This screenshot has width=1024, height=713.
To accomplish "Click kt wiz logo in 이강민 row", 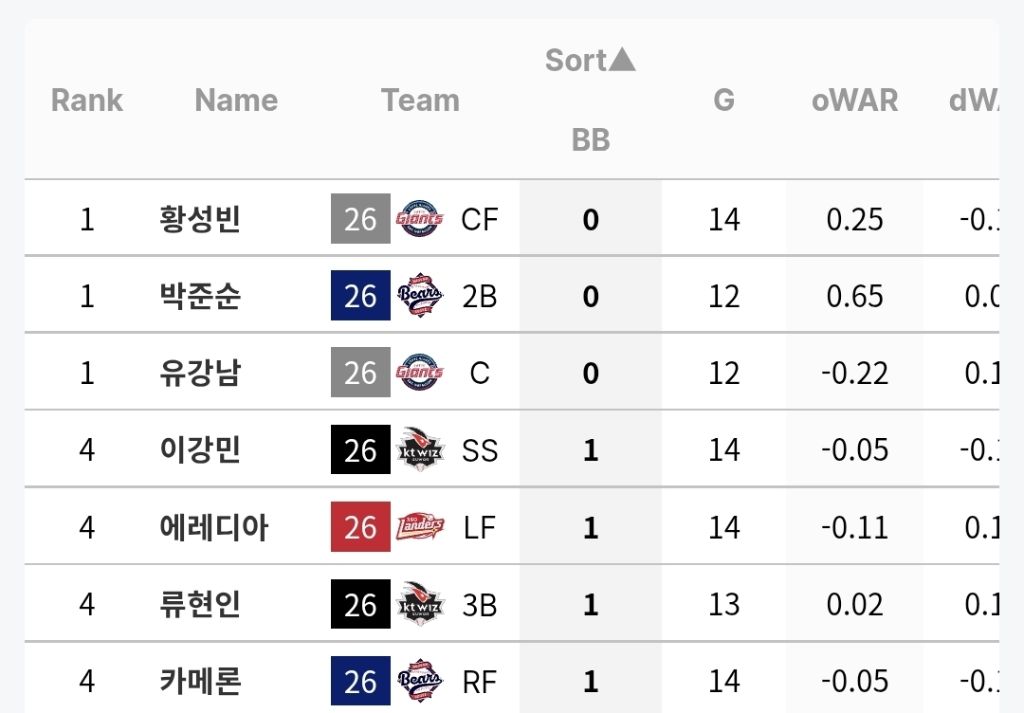I will click(x=420, y=450).
